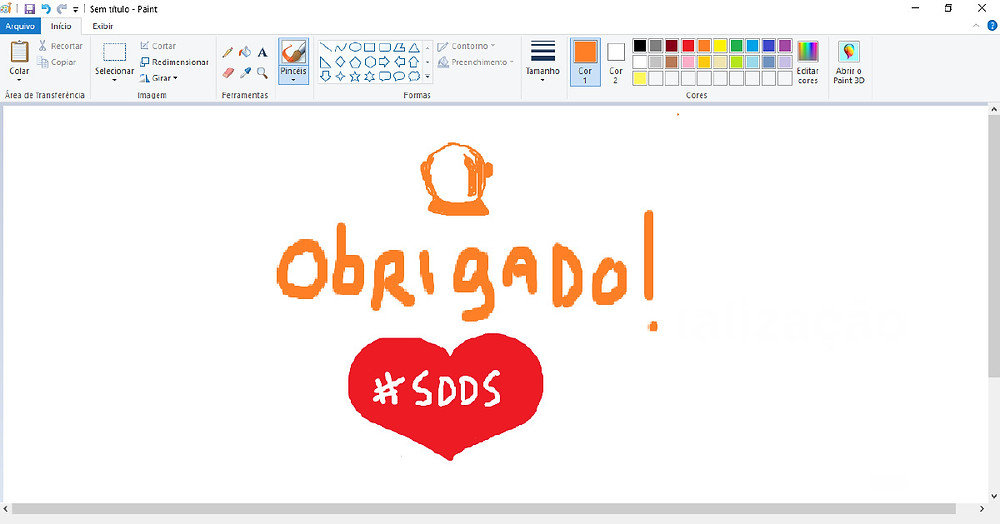Click the horizontal scrollbar right arrow
This screenshot has width=1000, height=524.
click(982, 509)
